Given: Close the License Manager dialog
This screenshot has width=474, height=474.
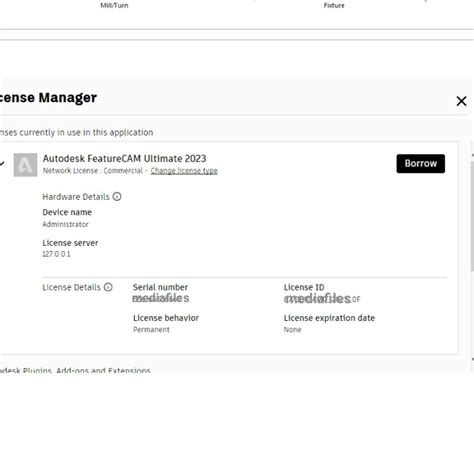Looking at the screenshot, I should [x=461, y=101].
